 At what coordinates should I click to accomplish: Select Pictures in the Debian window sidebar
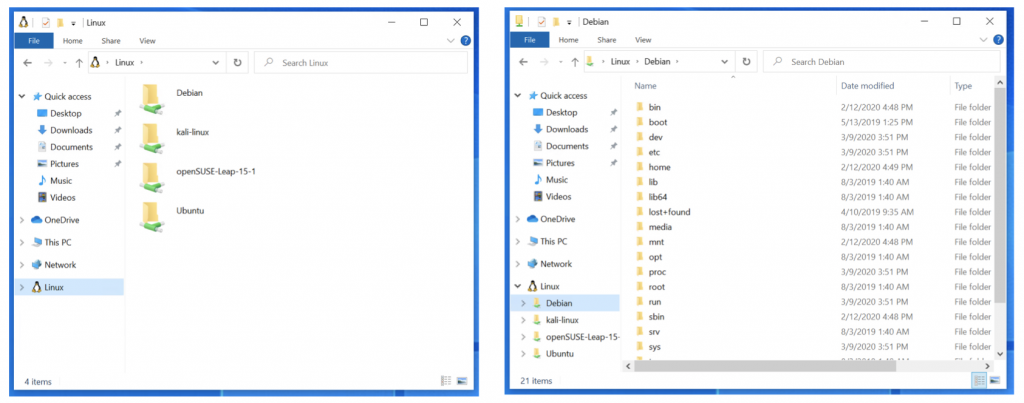560,163
